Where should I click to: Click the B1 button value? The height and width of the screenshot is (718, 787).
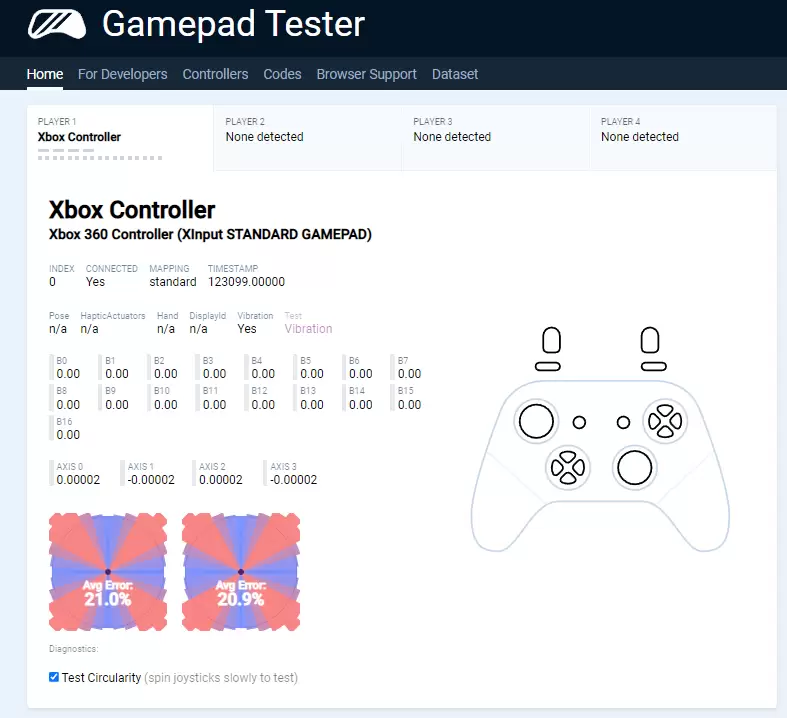click(x=117, y=374)
